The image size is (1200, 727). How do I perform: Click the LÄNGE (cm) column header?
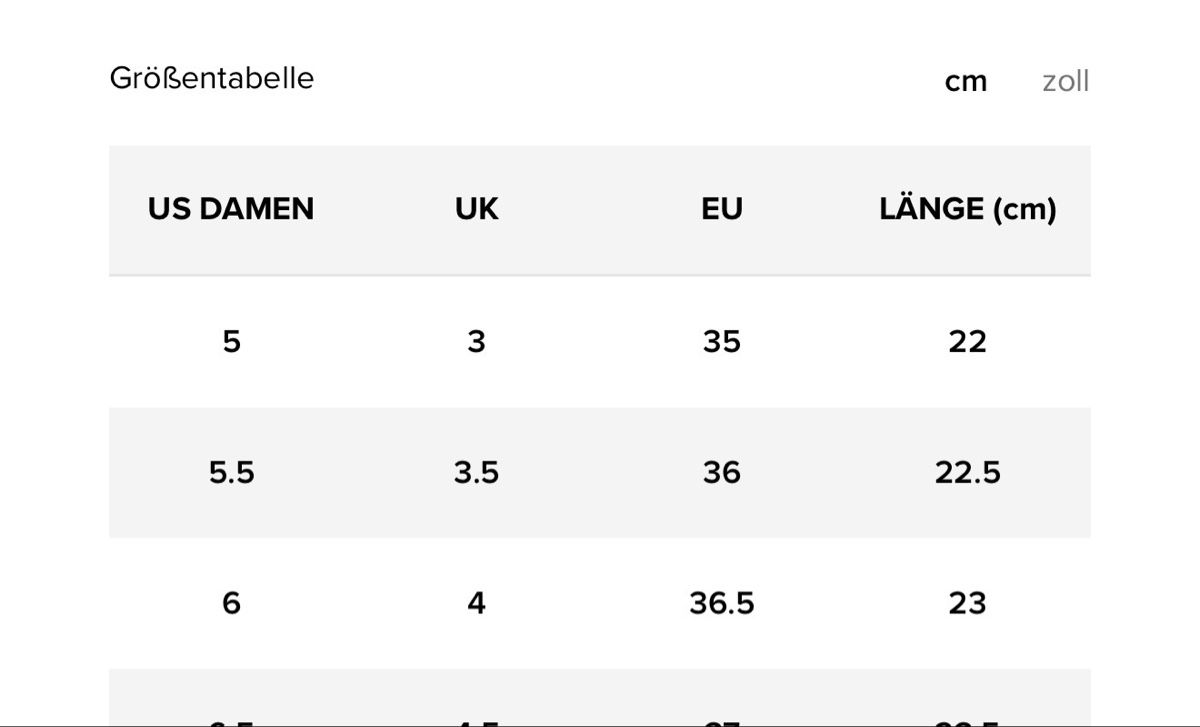pyautogui.click(x=968, y=209)
